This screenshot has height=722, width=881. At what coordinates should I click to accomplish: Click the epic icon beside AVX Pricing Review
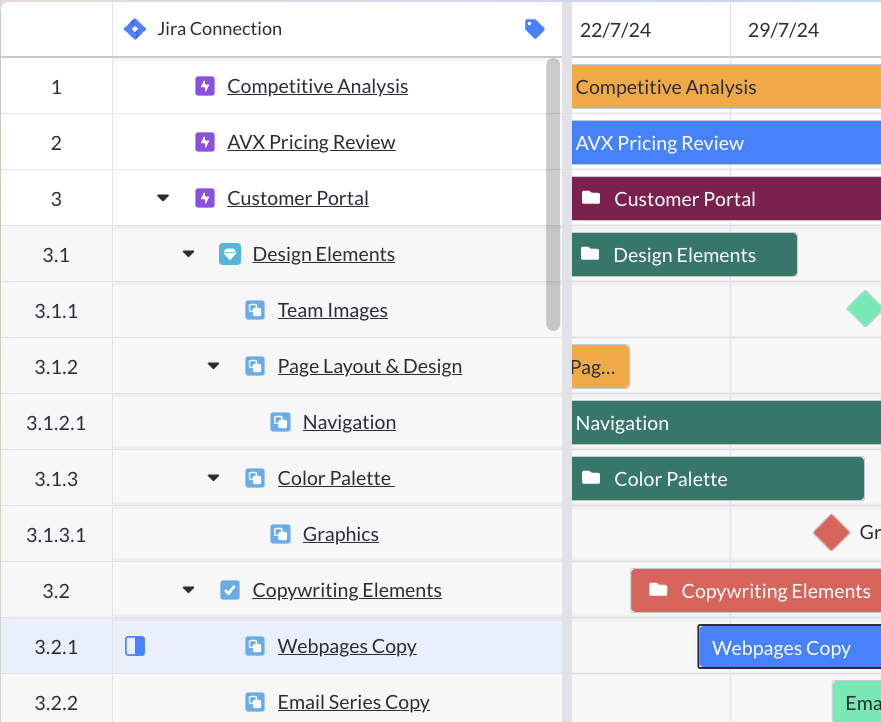(205, 142)
